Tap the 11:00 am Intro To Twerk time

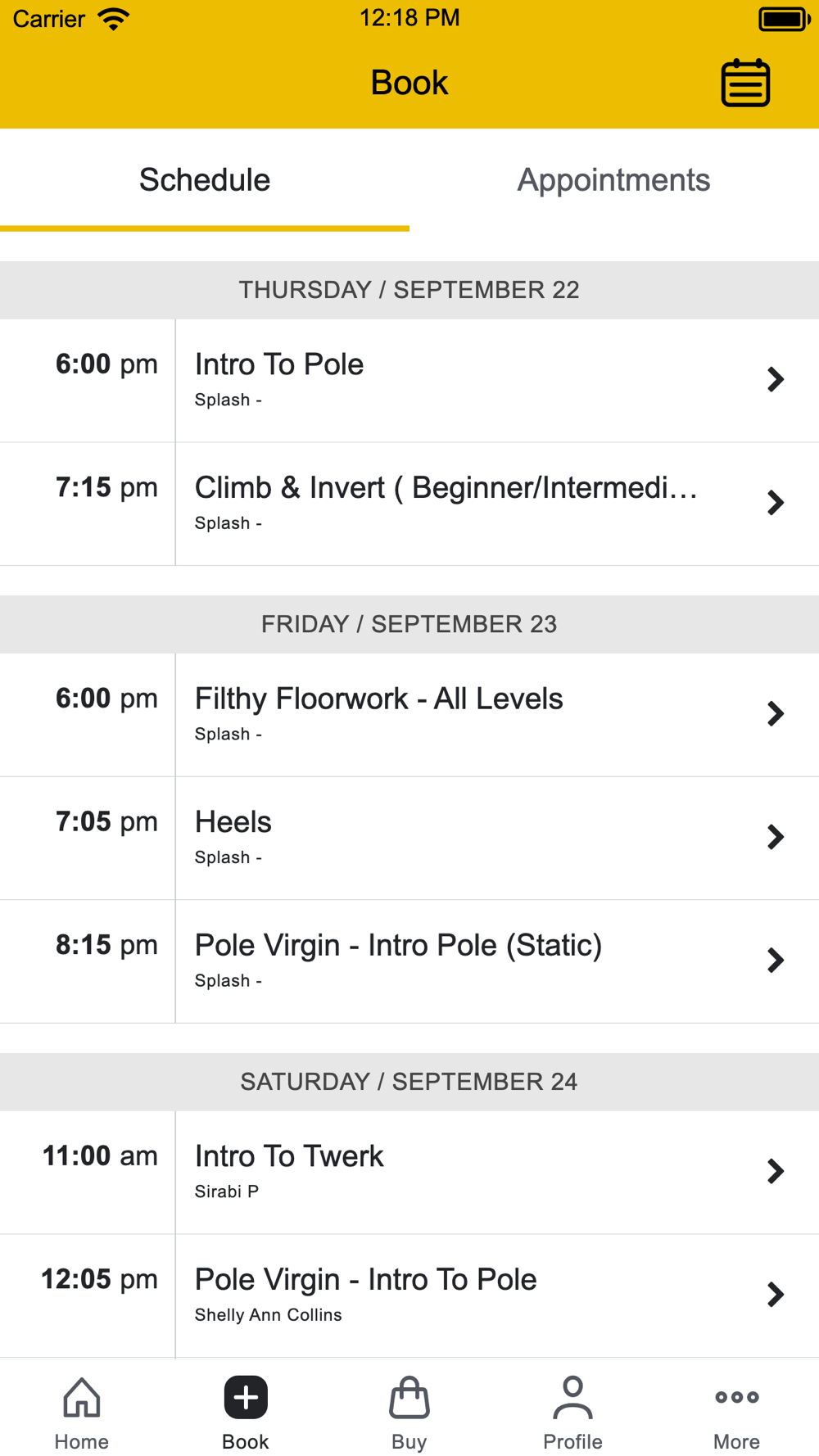point(100,1156)
